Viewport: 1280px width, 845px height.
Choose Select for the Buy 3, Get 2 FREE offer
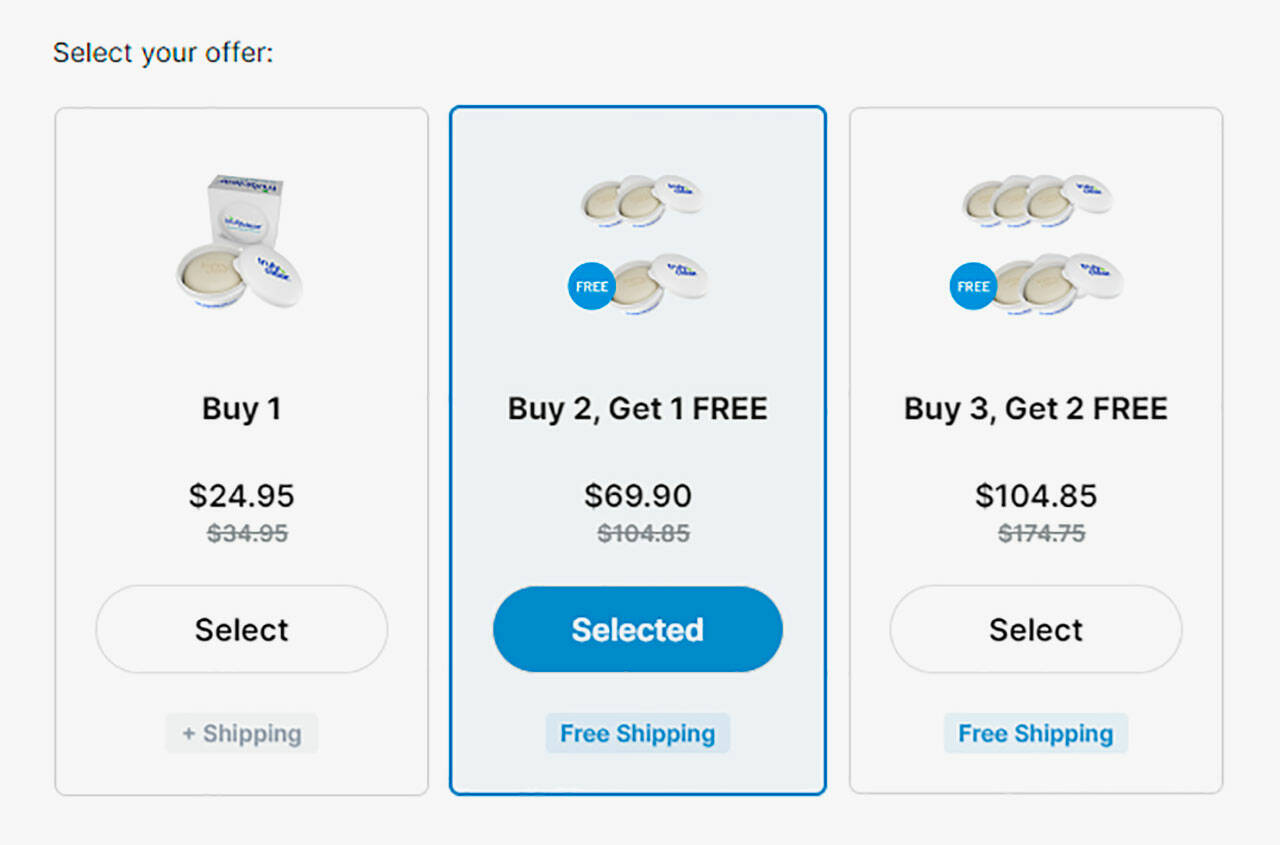point(1035,629)
